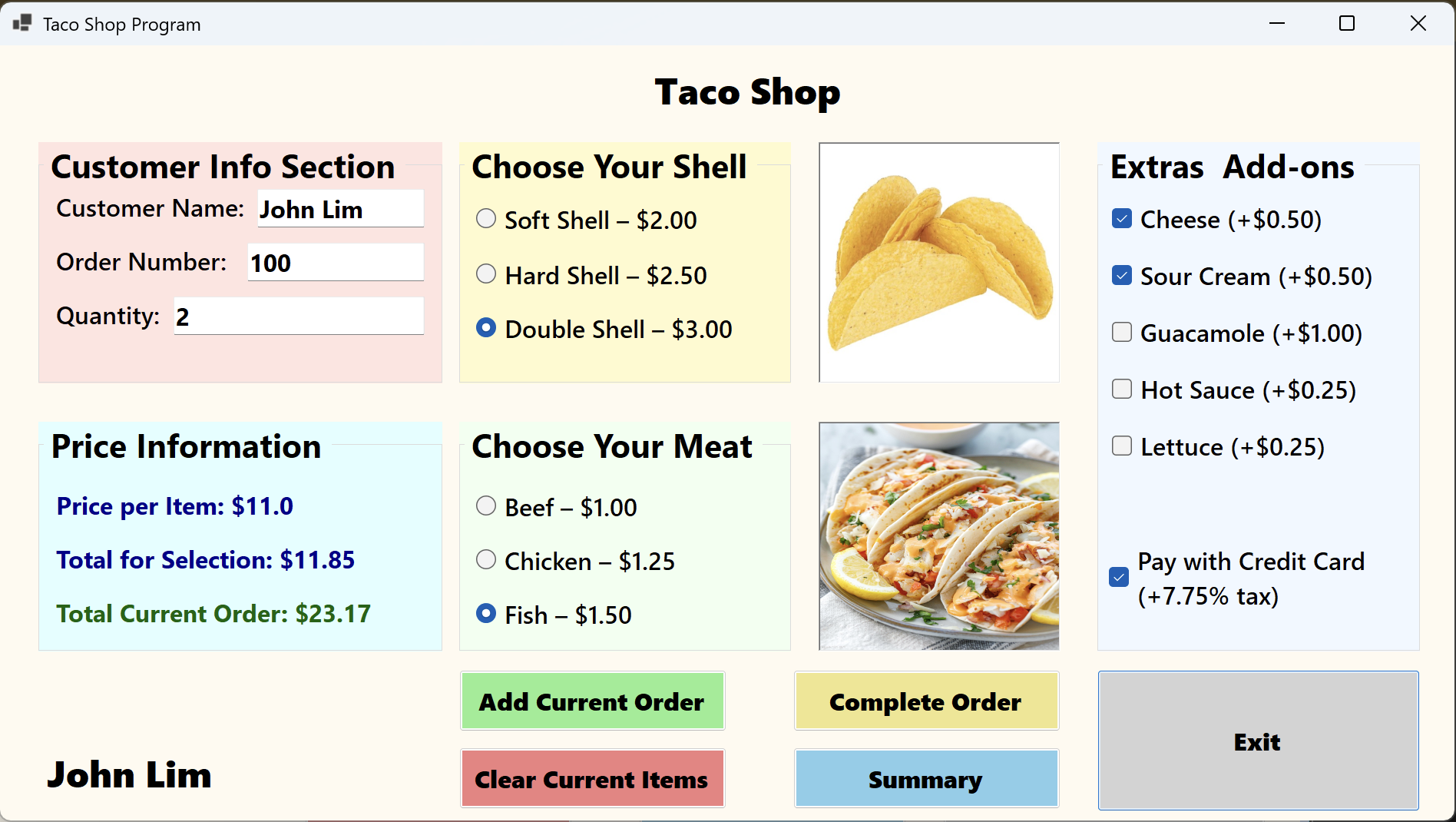Select the Chicken meat option
1456x822 pixels.
click(486, 560)
